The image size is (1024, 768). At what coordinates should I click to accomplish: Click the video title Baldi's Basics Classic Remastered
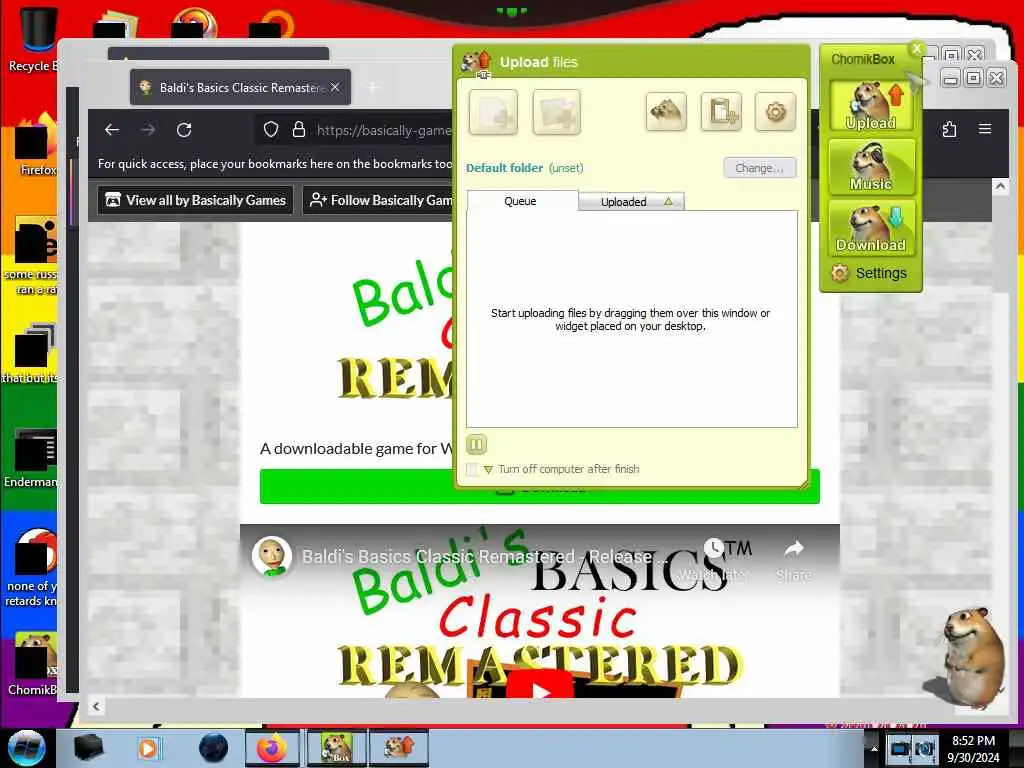(485, 556)
